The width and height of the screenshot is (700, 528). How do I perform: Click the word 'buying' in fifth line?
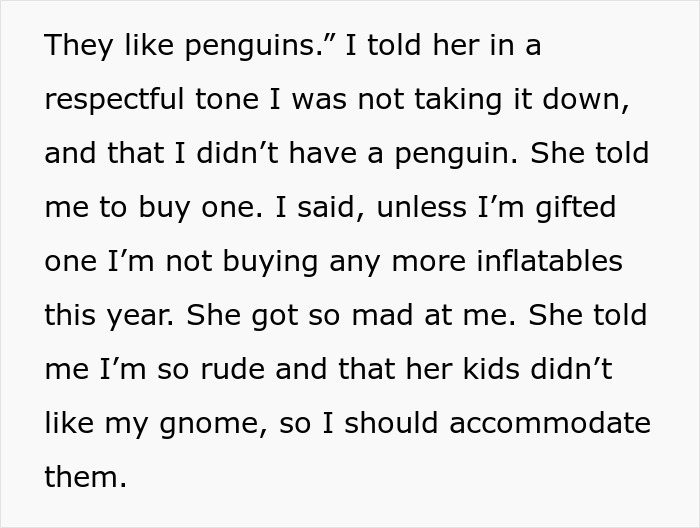pyautogui.click(x=270, y=262)
